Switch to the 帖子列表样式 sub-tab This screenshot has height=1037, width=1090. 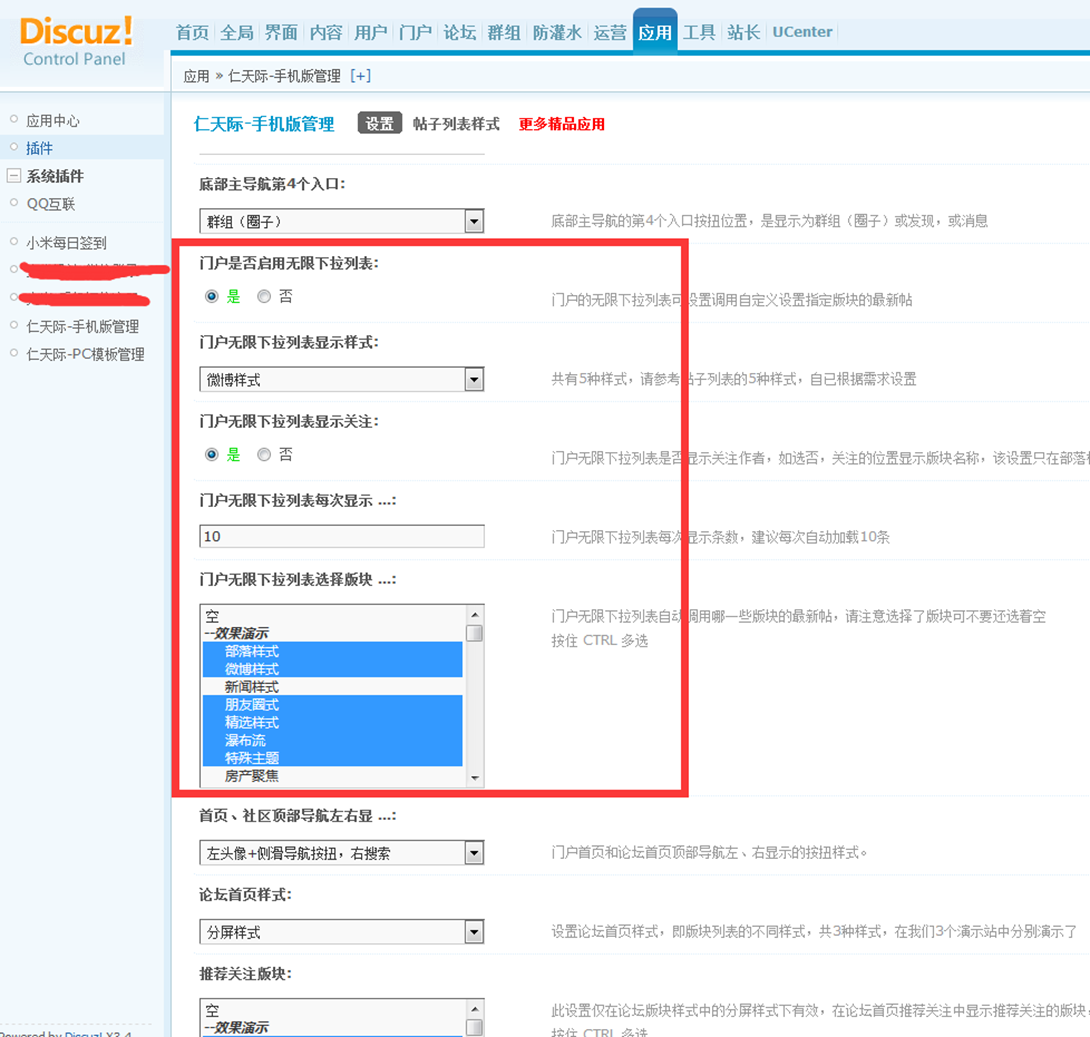tap(456, 124)
